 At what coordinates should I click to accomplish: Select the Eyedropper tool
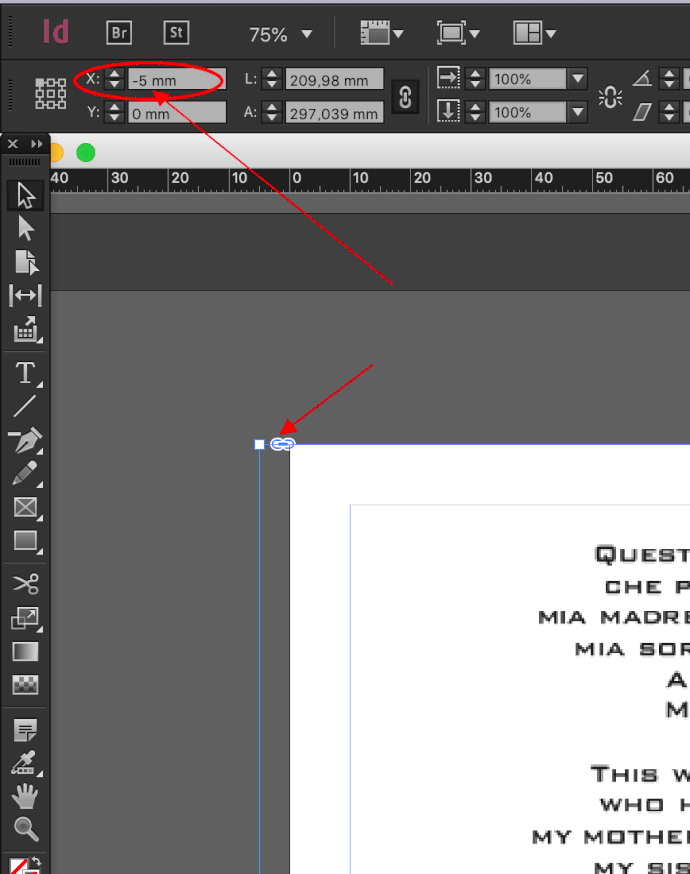click(x=26, y=763)
